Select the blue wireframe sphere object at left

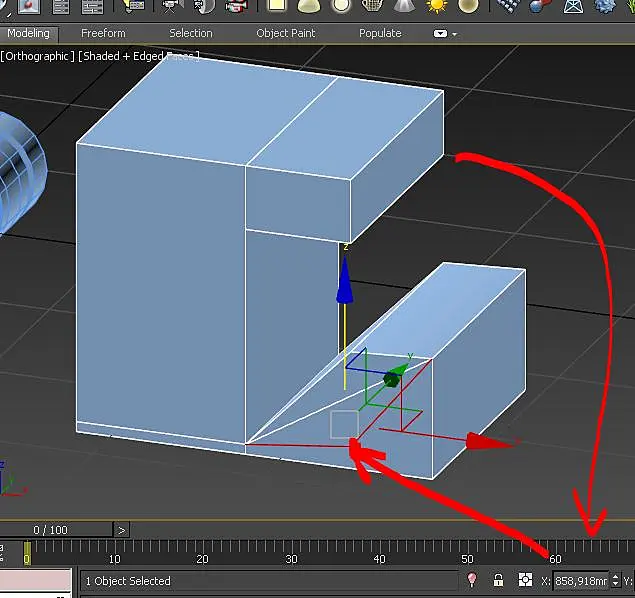click(x=20, y=170)
